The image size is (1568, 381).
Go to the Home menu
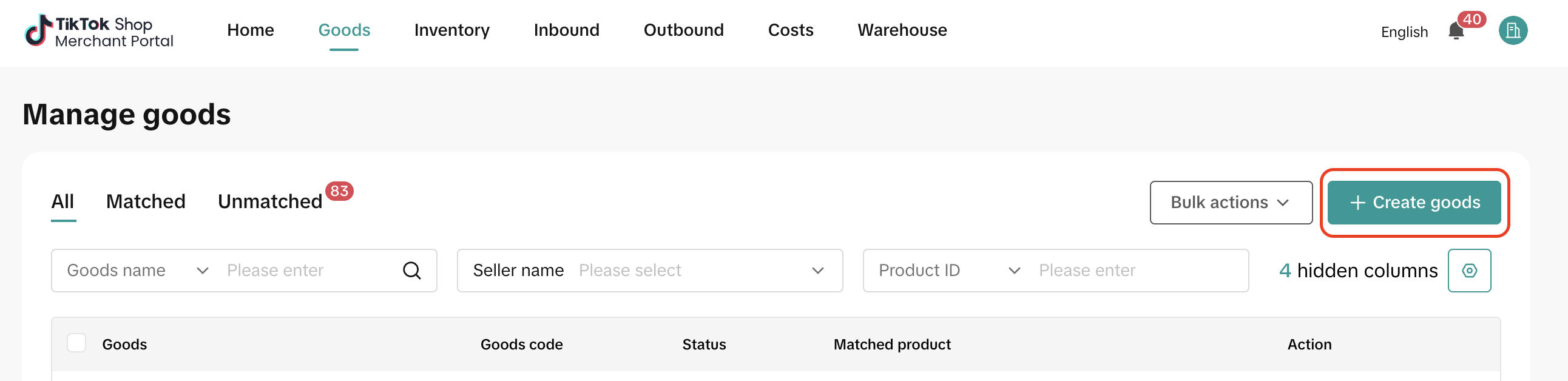tap(250, 30)
